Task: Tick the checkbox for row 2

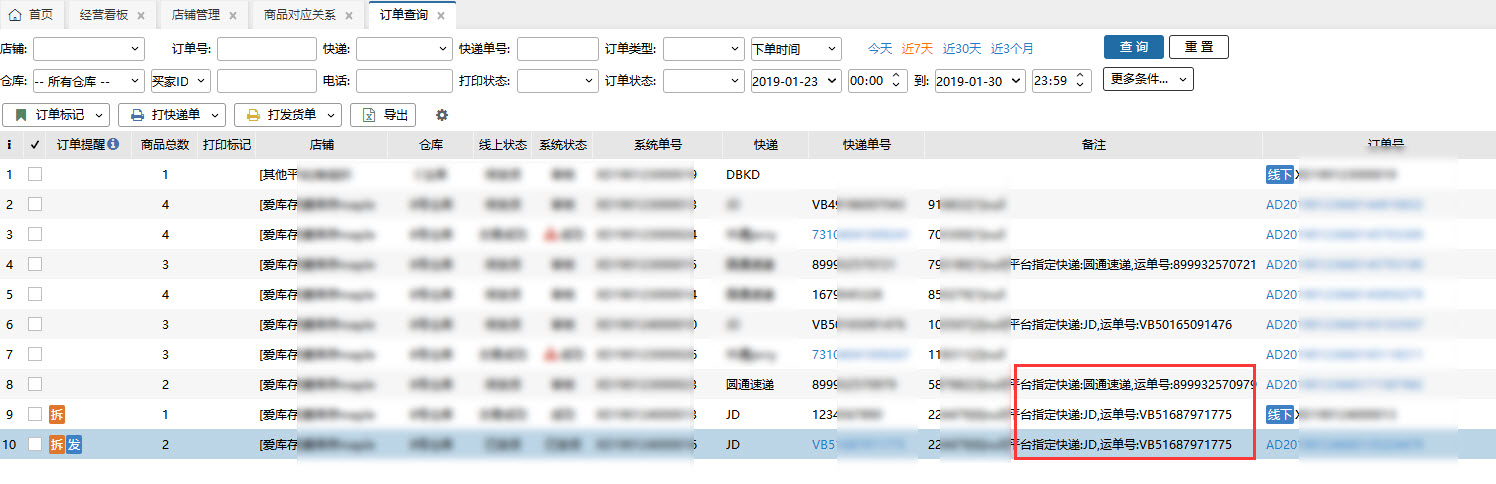Action: [x=35, y=204]
